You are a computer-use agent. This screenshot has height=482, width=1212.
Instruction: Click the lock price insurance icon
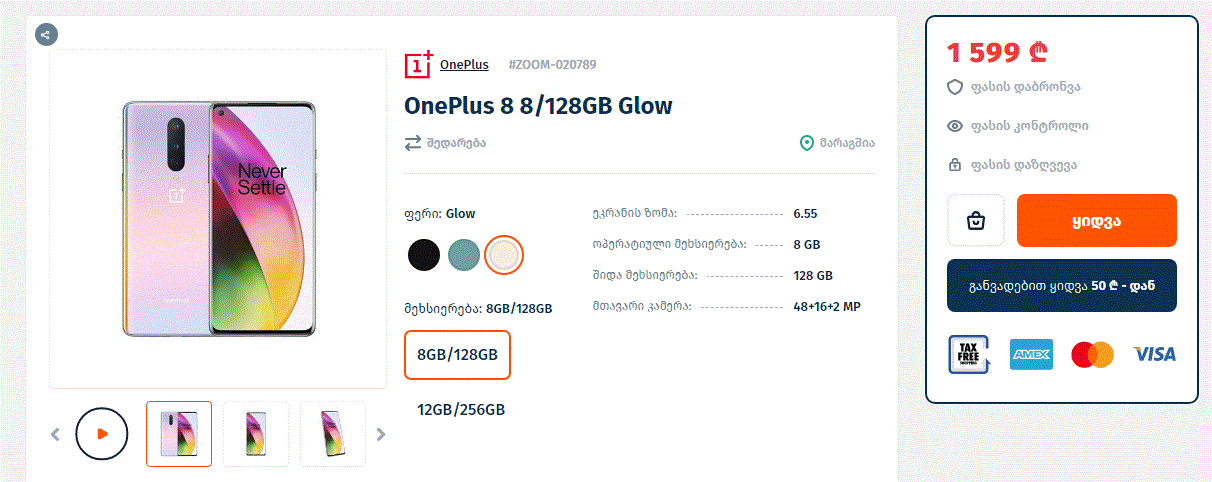(955, 165)
